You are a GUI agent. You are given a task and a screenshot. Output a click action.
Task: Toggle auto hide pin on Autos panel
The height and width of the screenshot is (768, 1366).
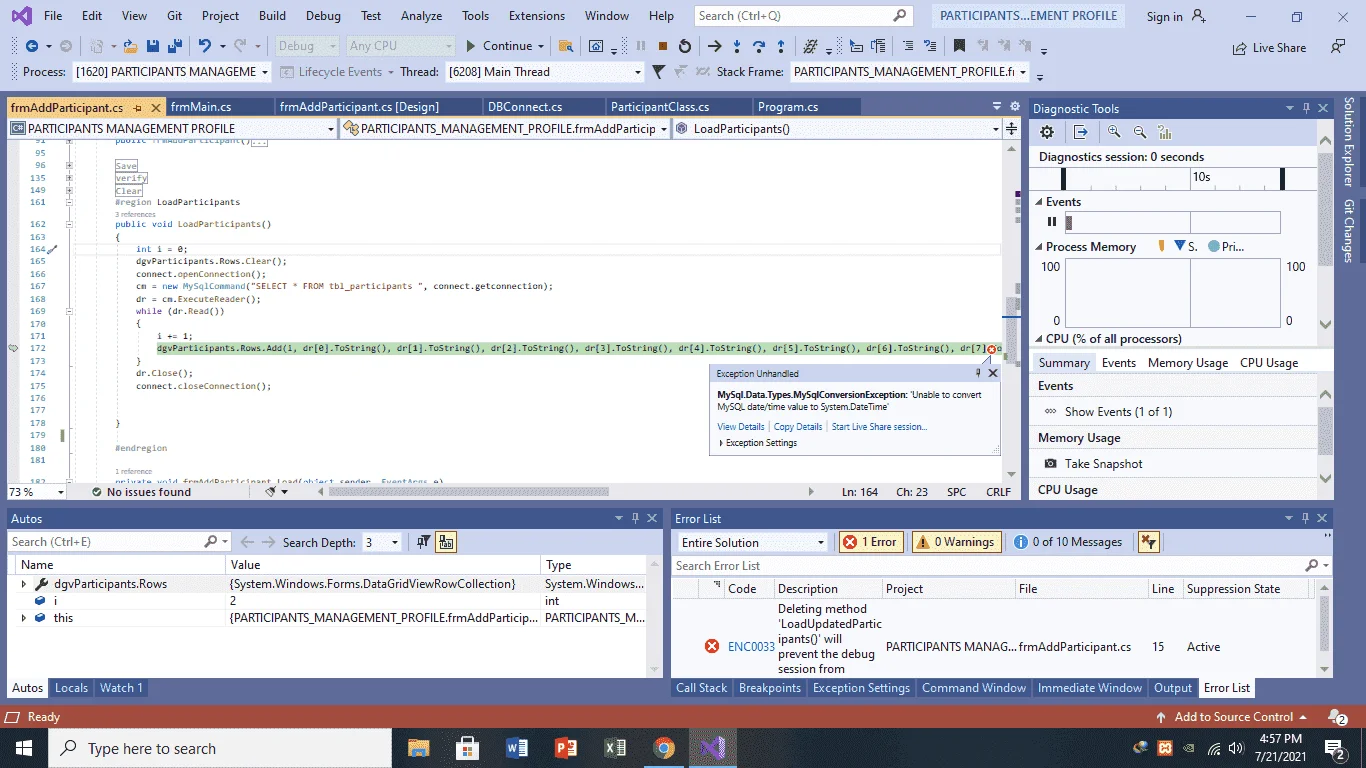coord(635,519)
